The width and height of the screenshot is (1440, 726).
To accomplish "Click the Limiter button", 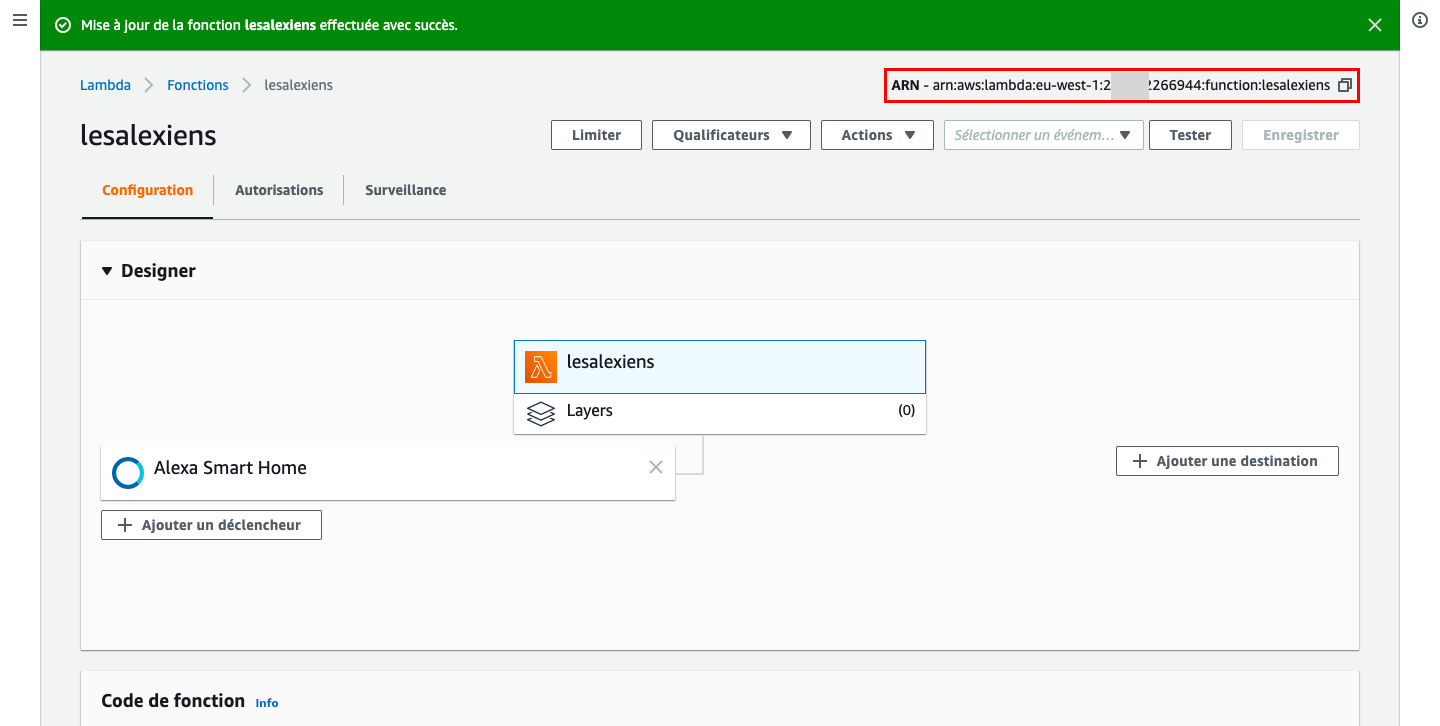I will 596,135.
